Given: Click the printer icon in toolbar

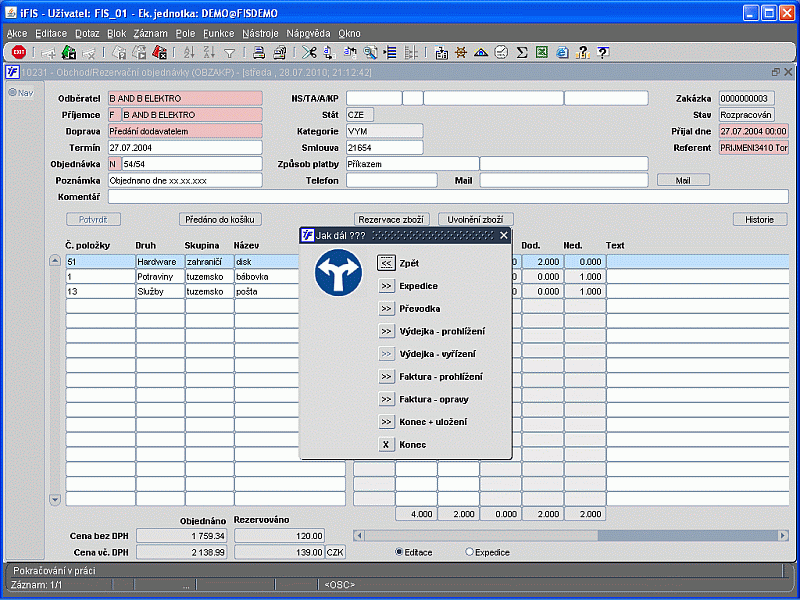Looking at the screenshot, I should coord(258,53).
